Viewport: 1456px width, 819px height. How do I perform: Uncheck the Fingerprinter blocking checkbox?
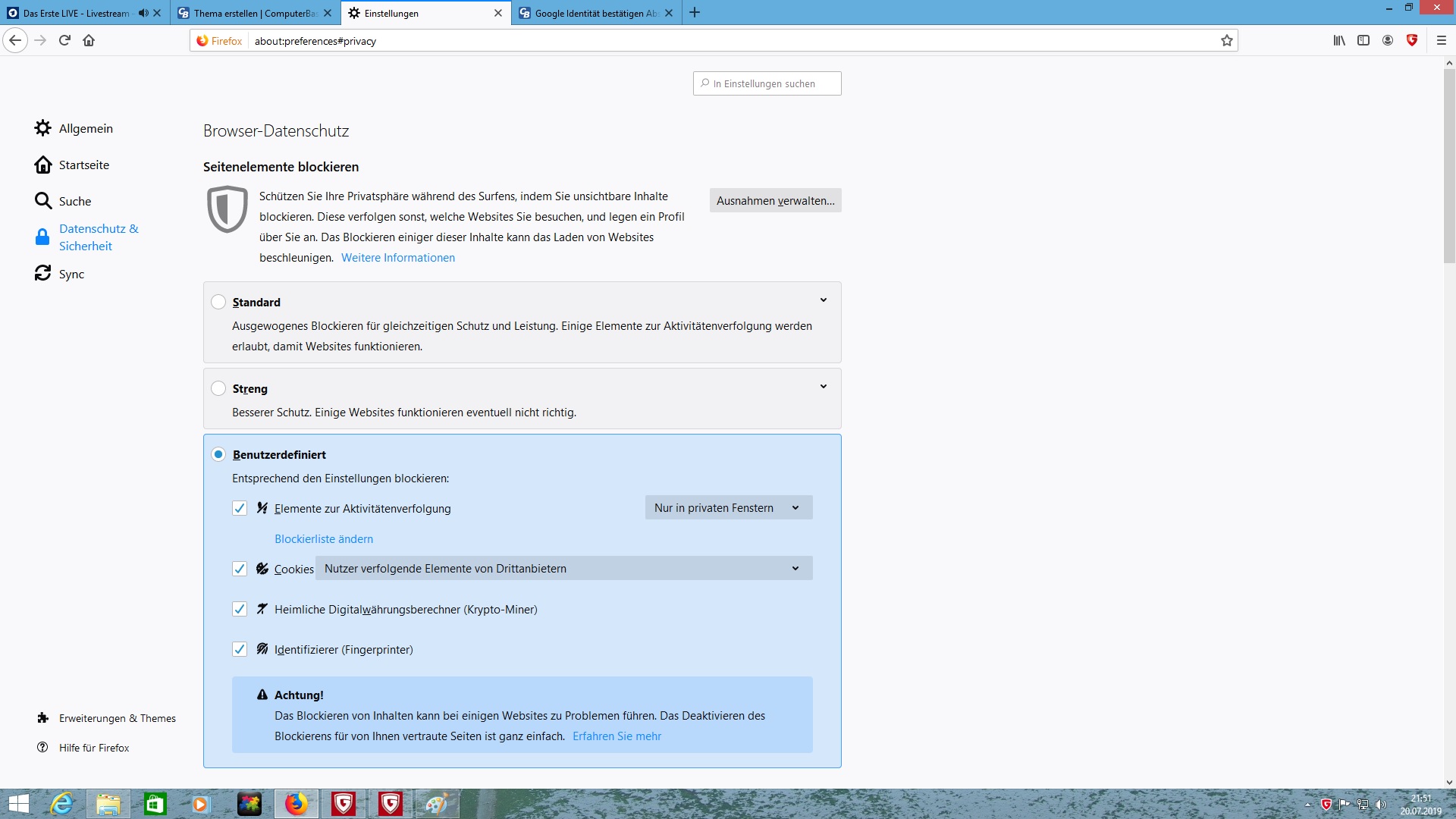[240, 649]
